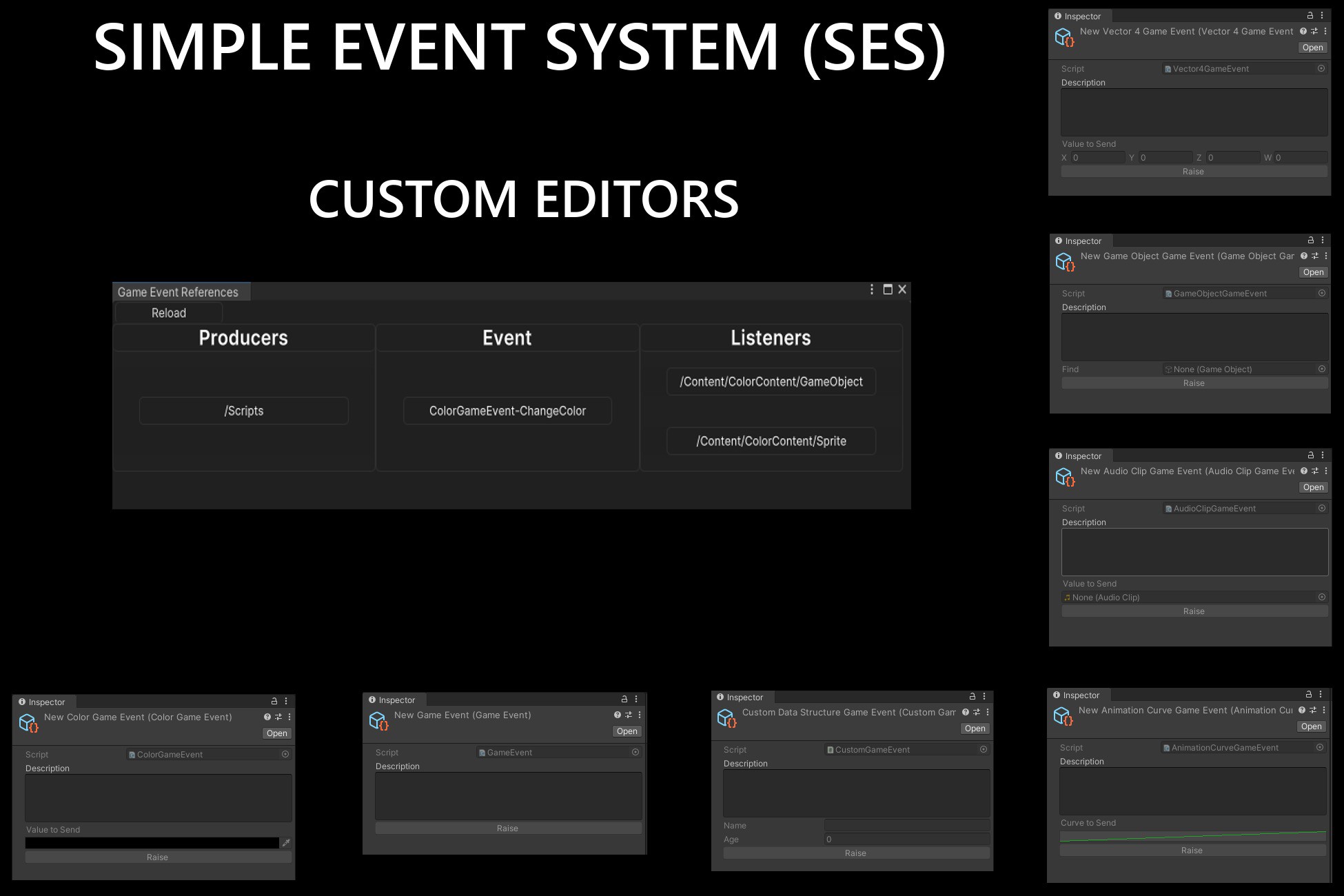Click the help (?) icon on New Audio Clip Game Event header

pos(1303,471)
